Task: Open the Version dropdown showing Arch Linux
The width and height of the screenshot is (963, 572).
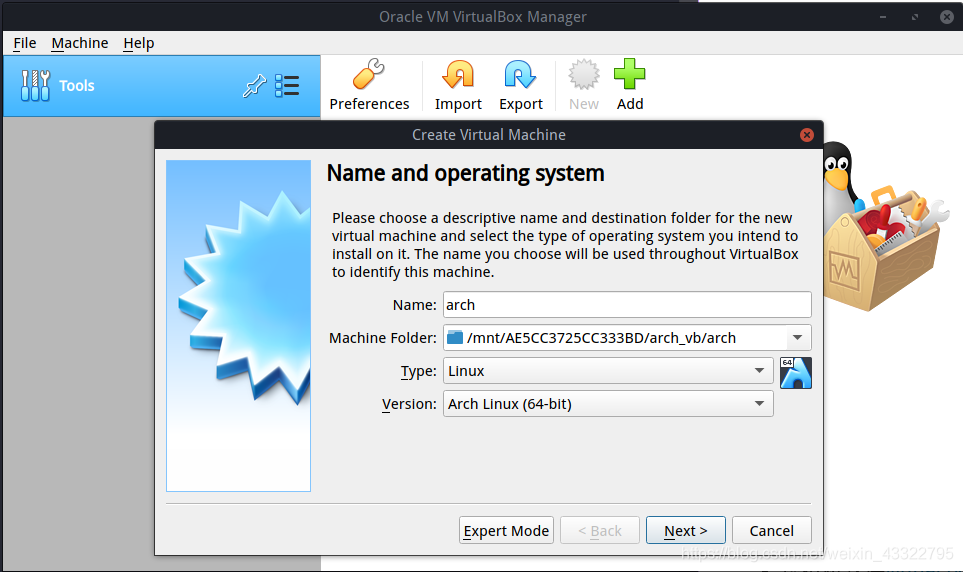Action: coord(608,404)
